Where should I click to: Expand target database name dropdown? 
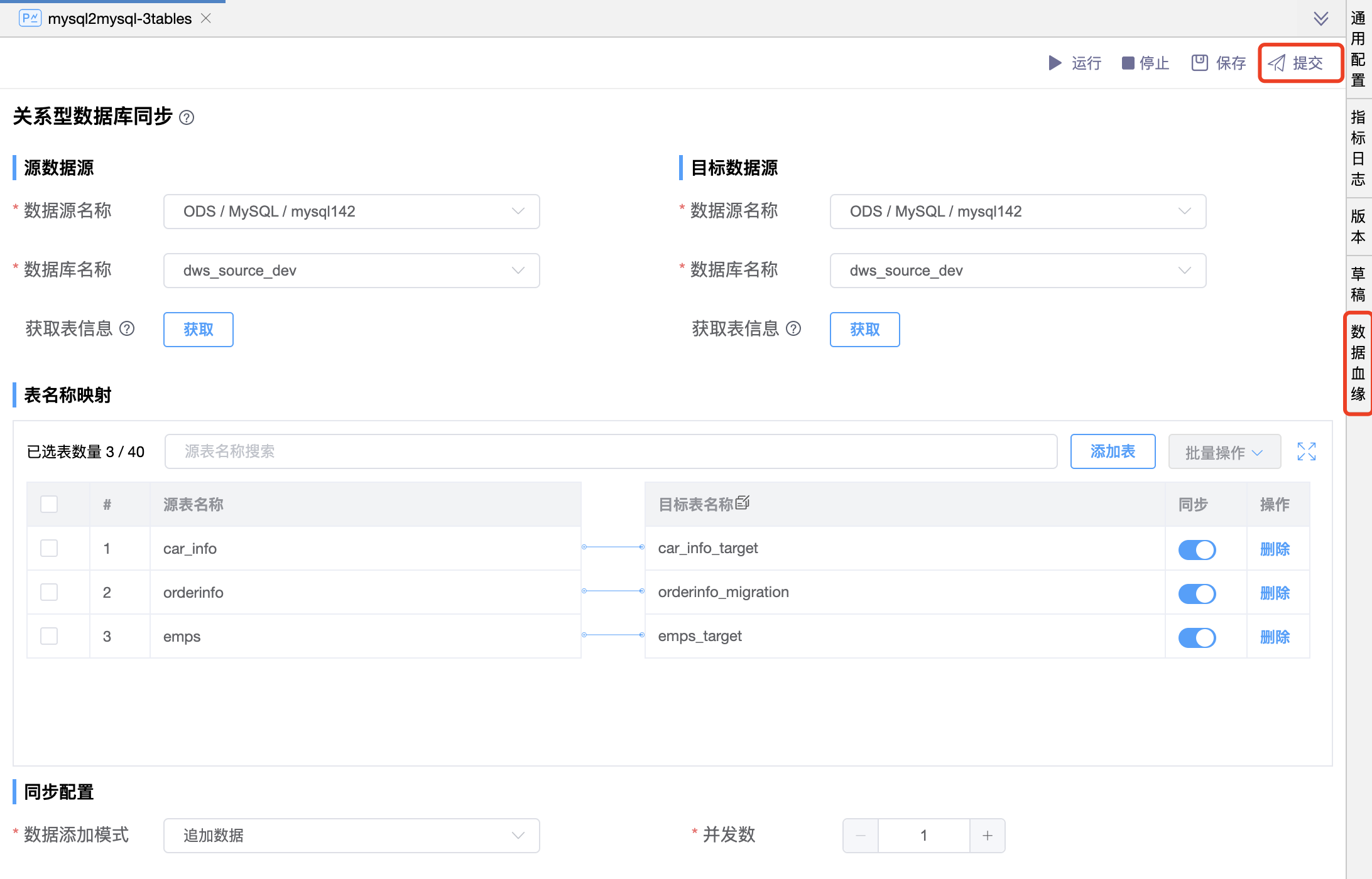(1017, 271)
